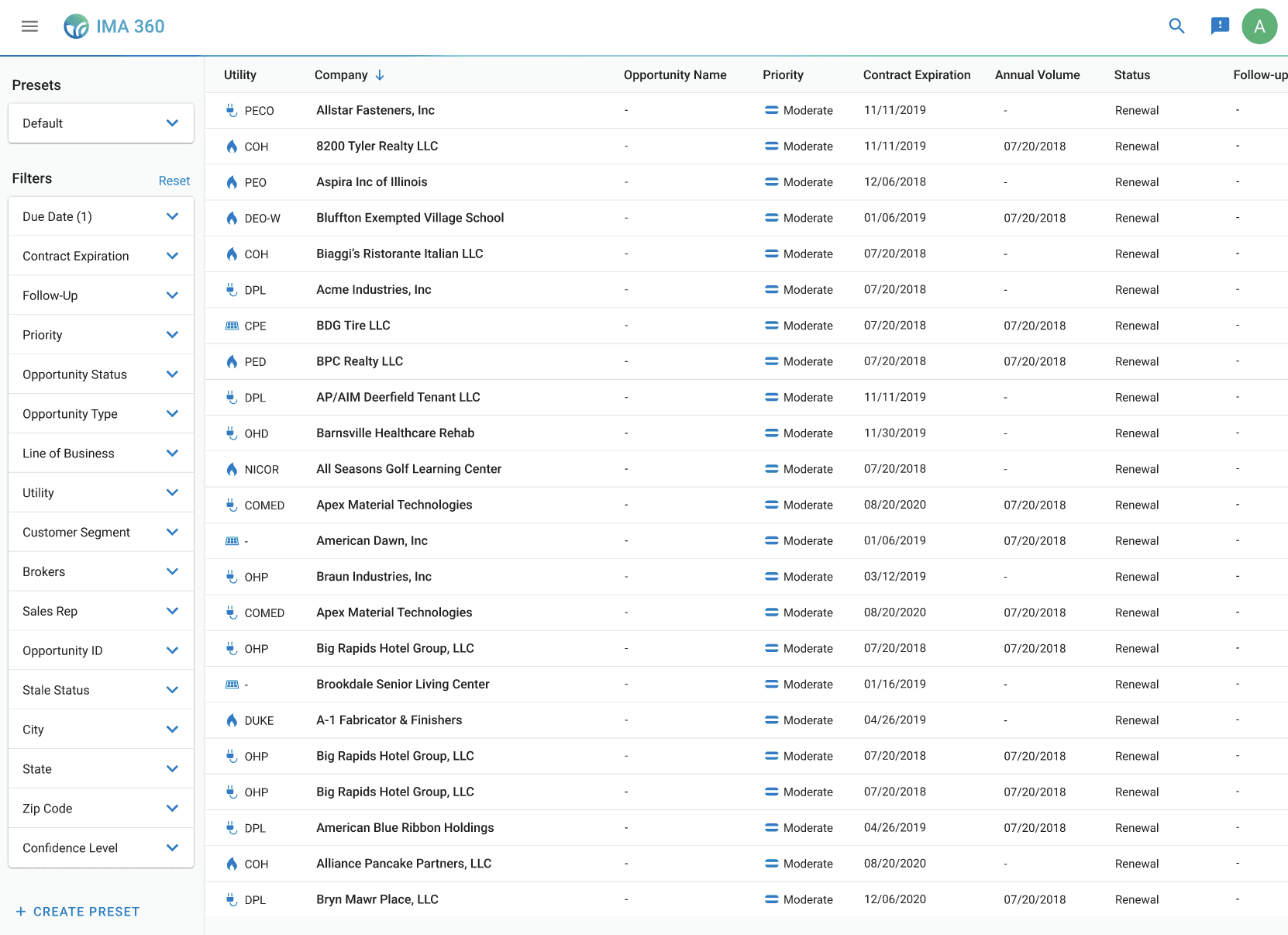Image resolution: width=1288 pixels, height=935 pixels.
Task: Open Bluffton Exempted Village School company
Action: pyautogui.click(x=410, y=218)
